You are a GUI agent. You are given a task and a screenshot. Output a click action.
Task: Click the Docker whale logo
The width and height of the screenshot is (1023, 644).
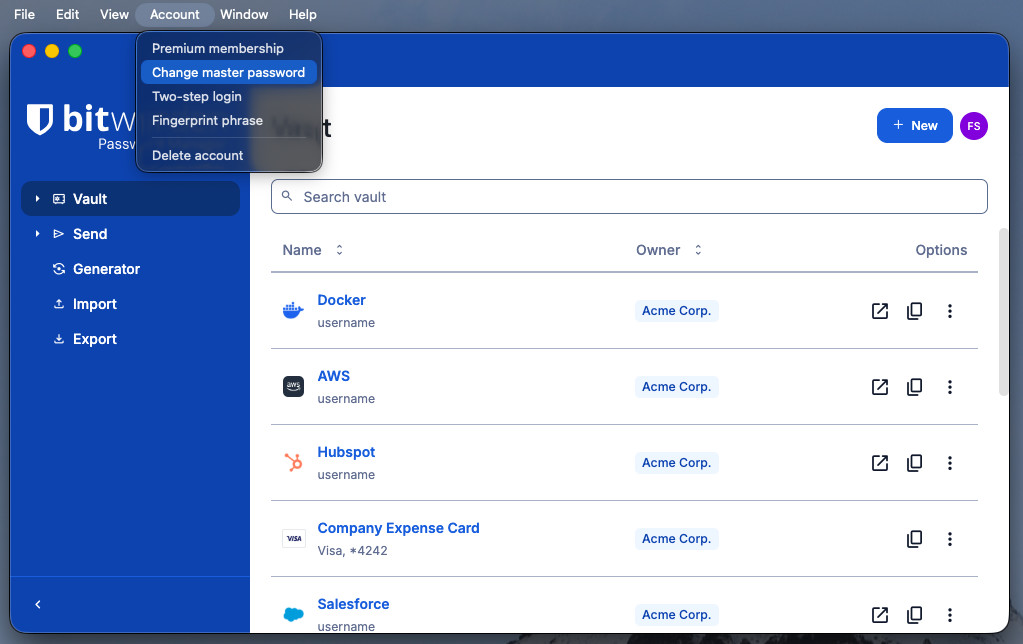tap(293, 311)
